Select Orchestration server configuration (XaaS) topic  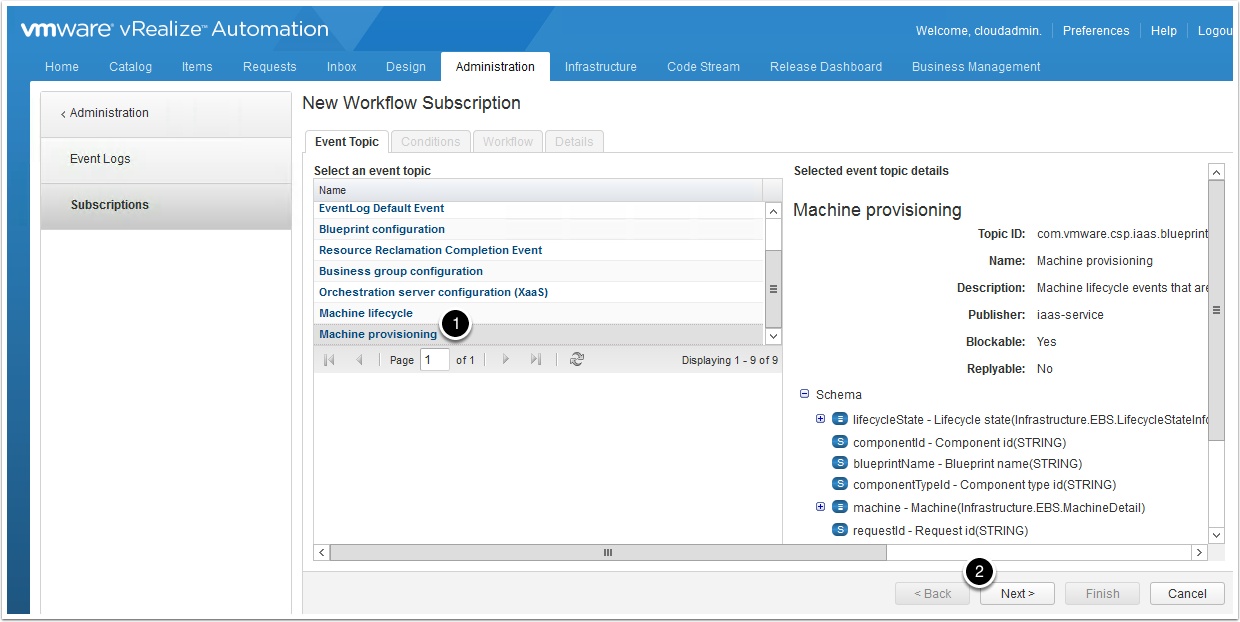pos(538,293)
